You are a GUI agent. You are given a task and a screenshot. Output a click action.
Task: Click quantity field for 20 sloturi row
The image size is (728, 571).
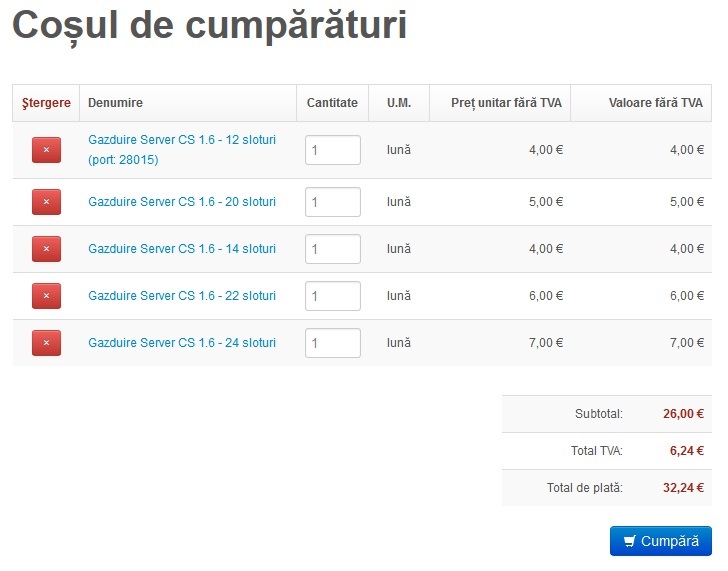333,202
